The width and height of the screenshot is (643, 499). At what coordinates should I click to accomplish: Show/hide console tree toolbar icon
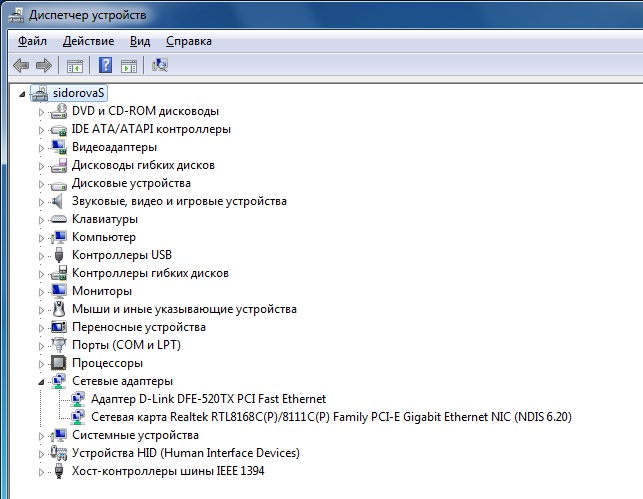pos(75,66)
